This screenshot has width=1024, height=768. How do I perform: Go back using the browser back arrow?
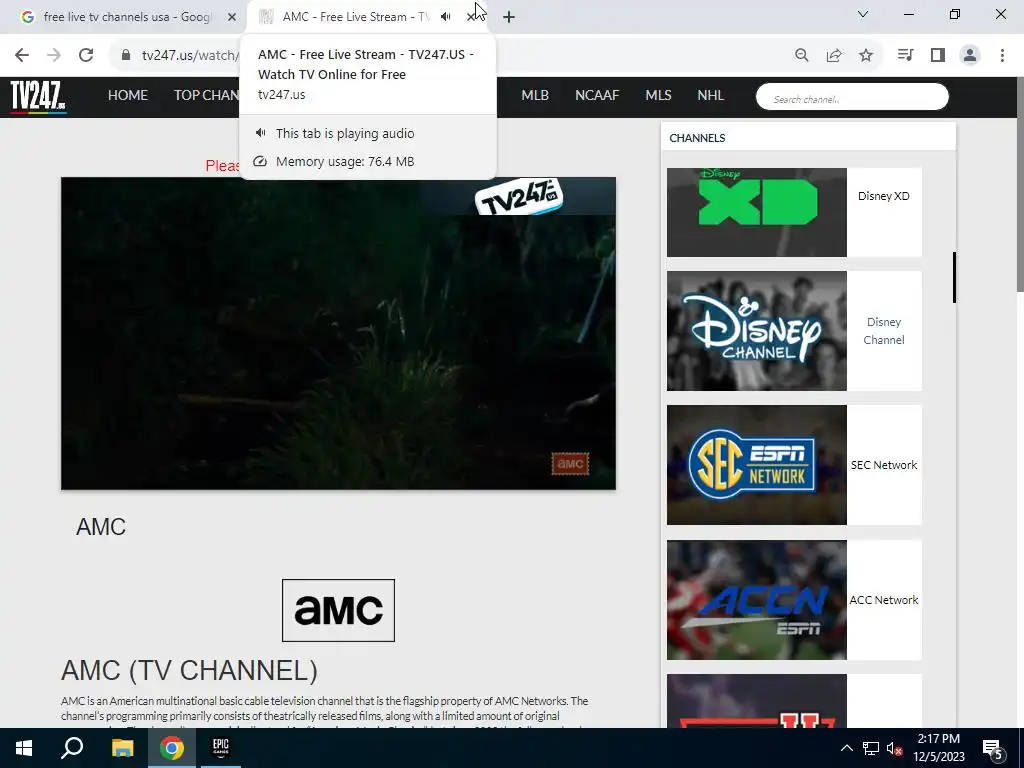tap(22, 55)
